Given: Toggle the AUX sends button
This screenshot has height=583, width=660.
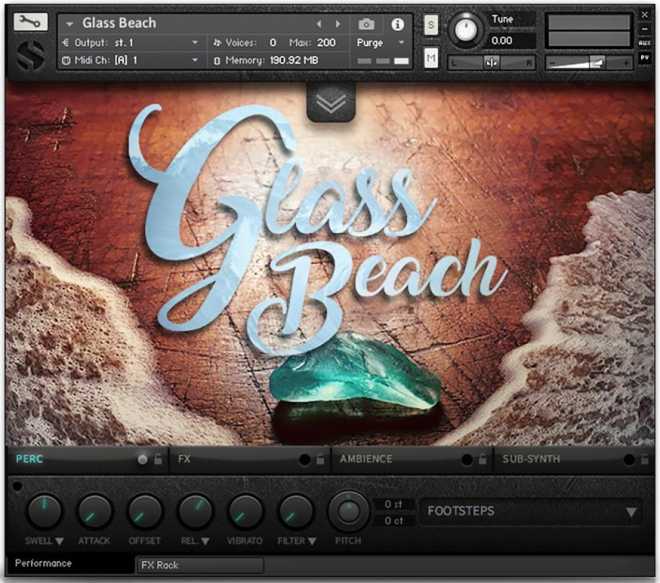Looking at the screenshot, I should coord(644,43).
